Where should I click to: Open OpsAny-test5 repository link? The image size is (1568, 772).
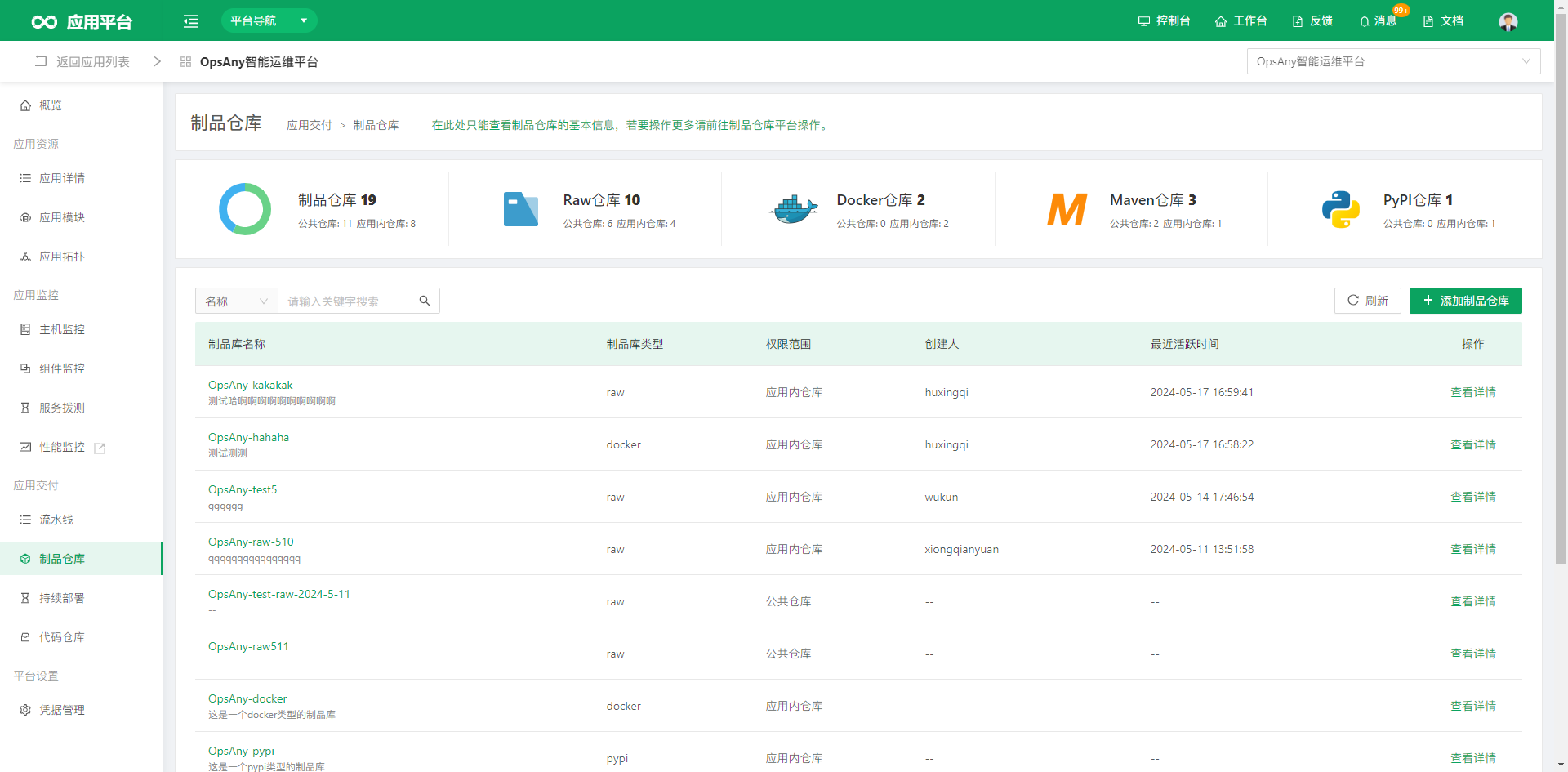point(243,489)
